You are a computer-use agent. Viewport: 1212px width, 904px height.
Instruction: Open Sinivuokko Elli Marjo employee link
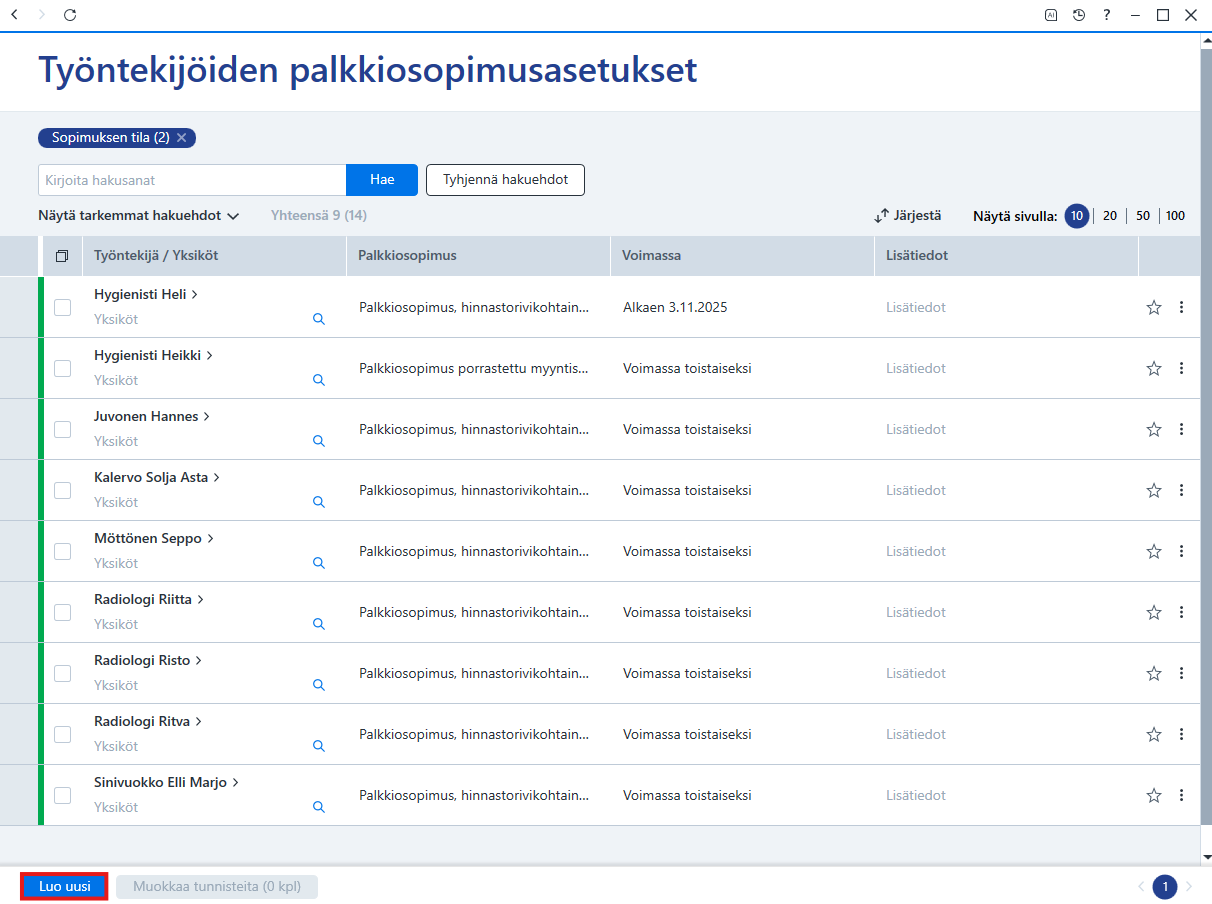pyautogui.click(x=167, y=782)
